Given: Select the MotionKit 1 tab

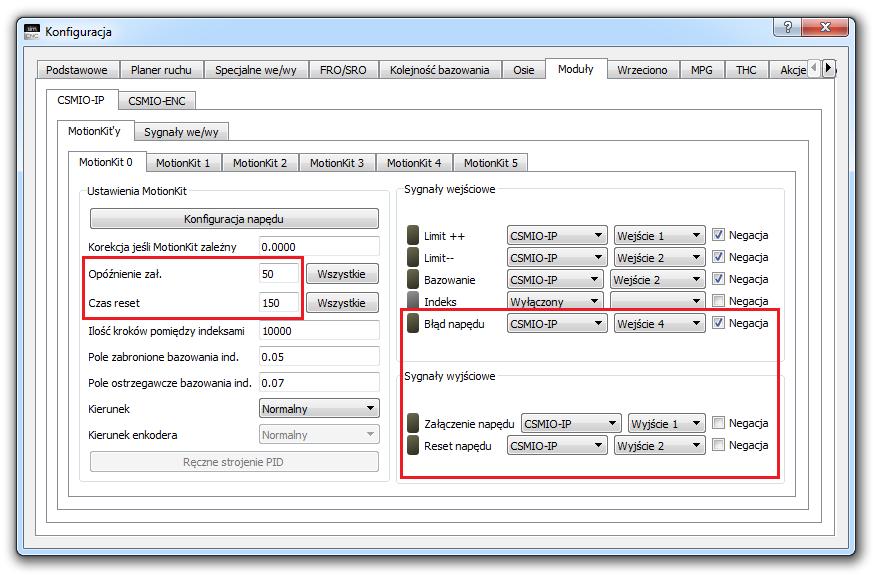Looking at the screenshot, I should click(183, 162).
